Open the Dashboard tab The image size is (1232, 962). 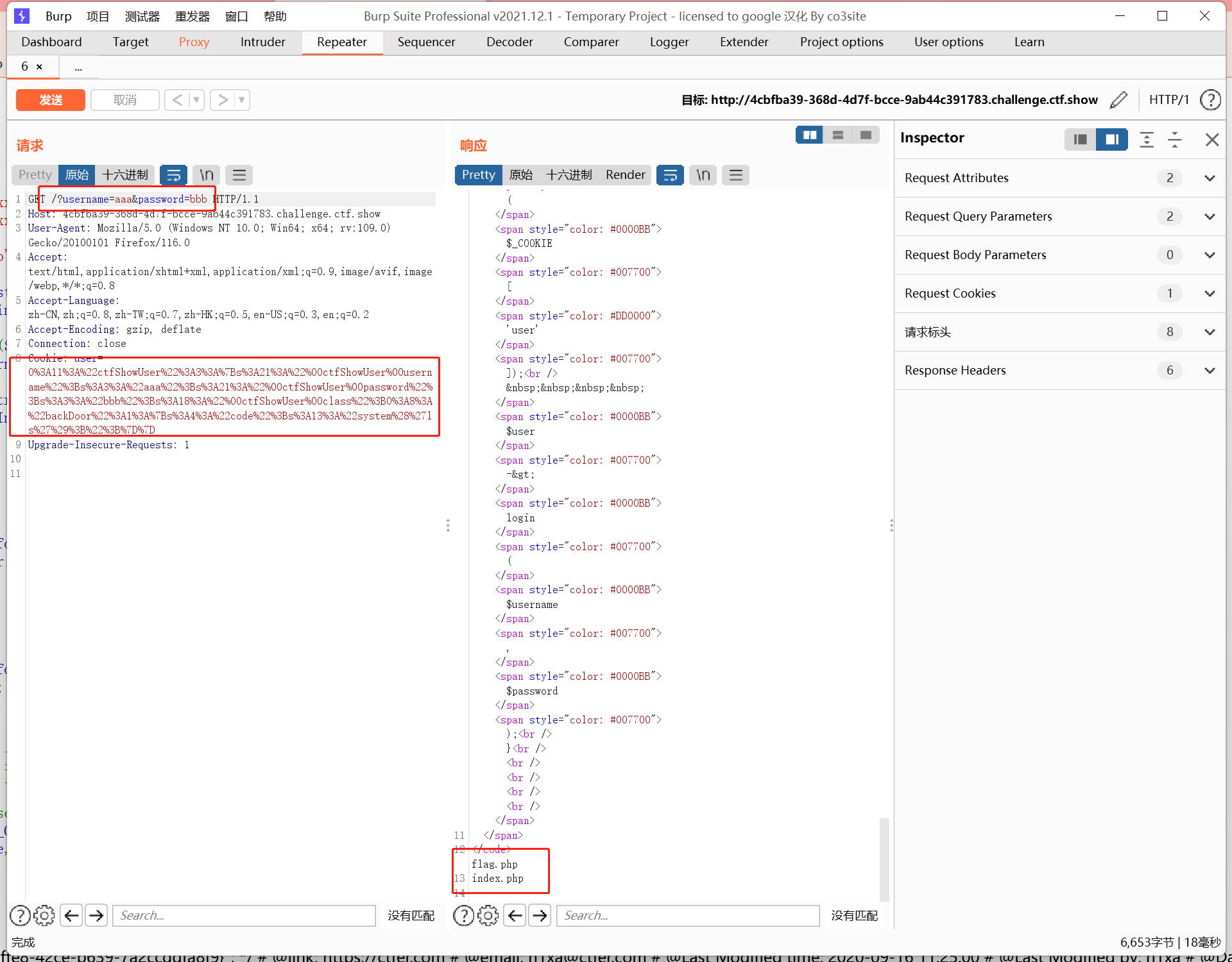click(x=51, y=42)
